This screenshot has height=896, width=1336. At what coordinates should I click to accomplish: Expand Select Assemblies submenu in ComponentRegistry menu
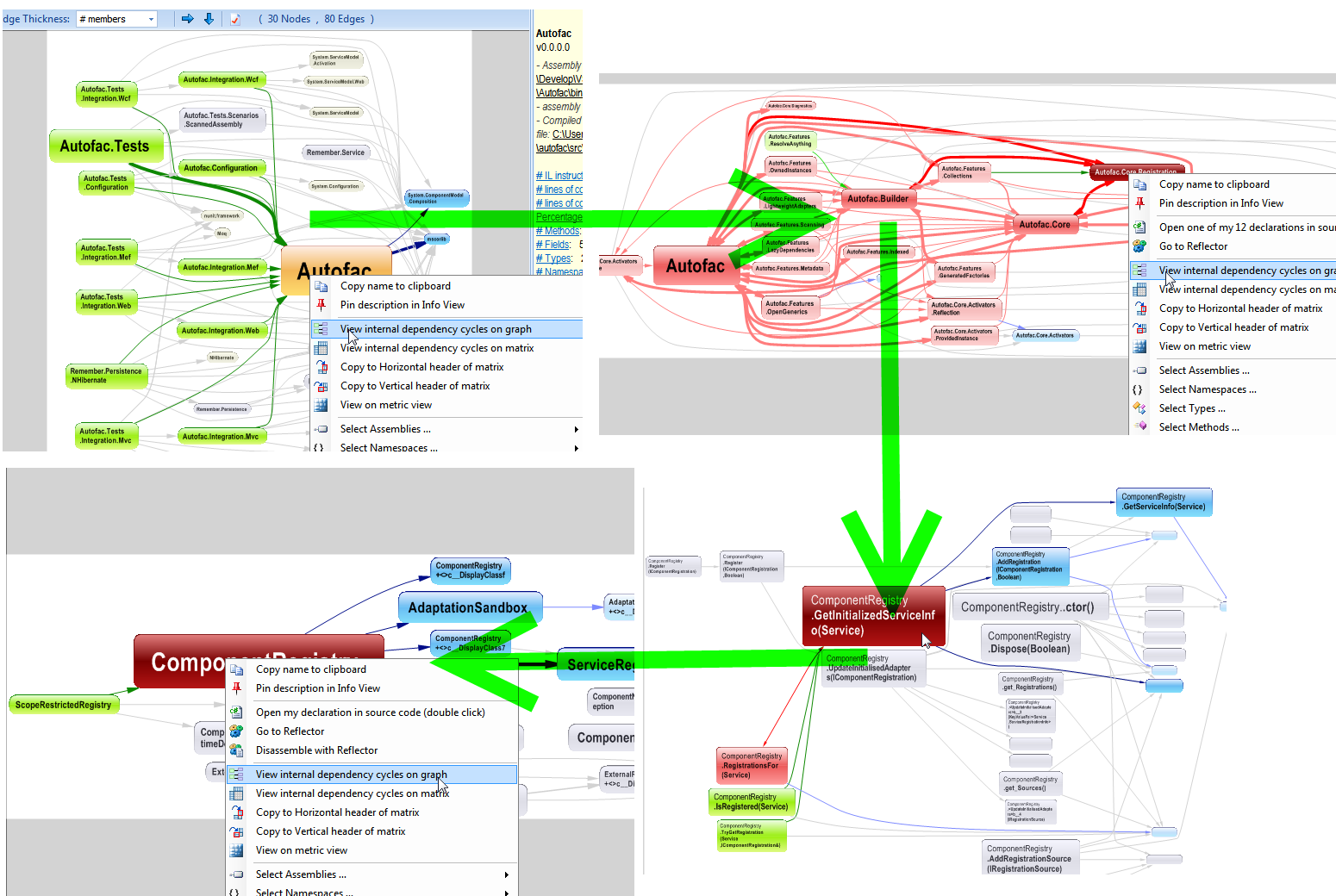507,874
